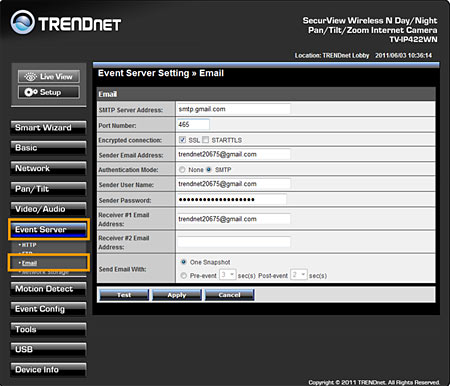
Task: Open the Event Config menu
Action: click(x=48, y=309)
